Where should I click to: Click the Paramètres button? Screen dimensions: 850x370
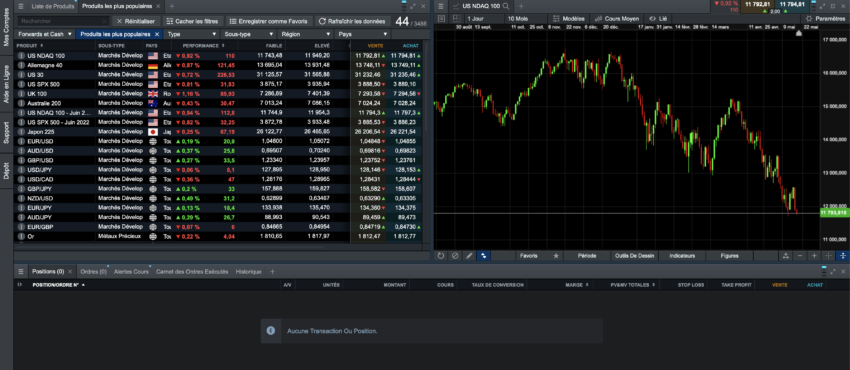(x=824, y=19)
